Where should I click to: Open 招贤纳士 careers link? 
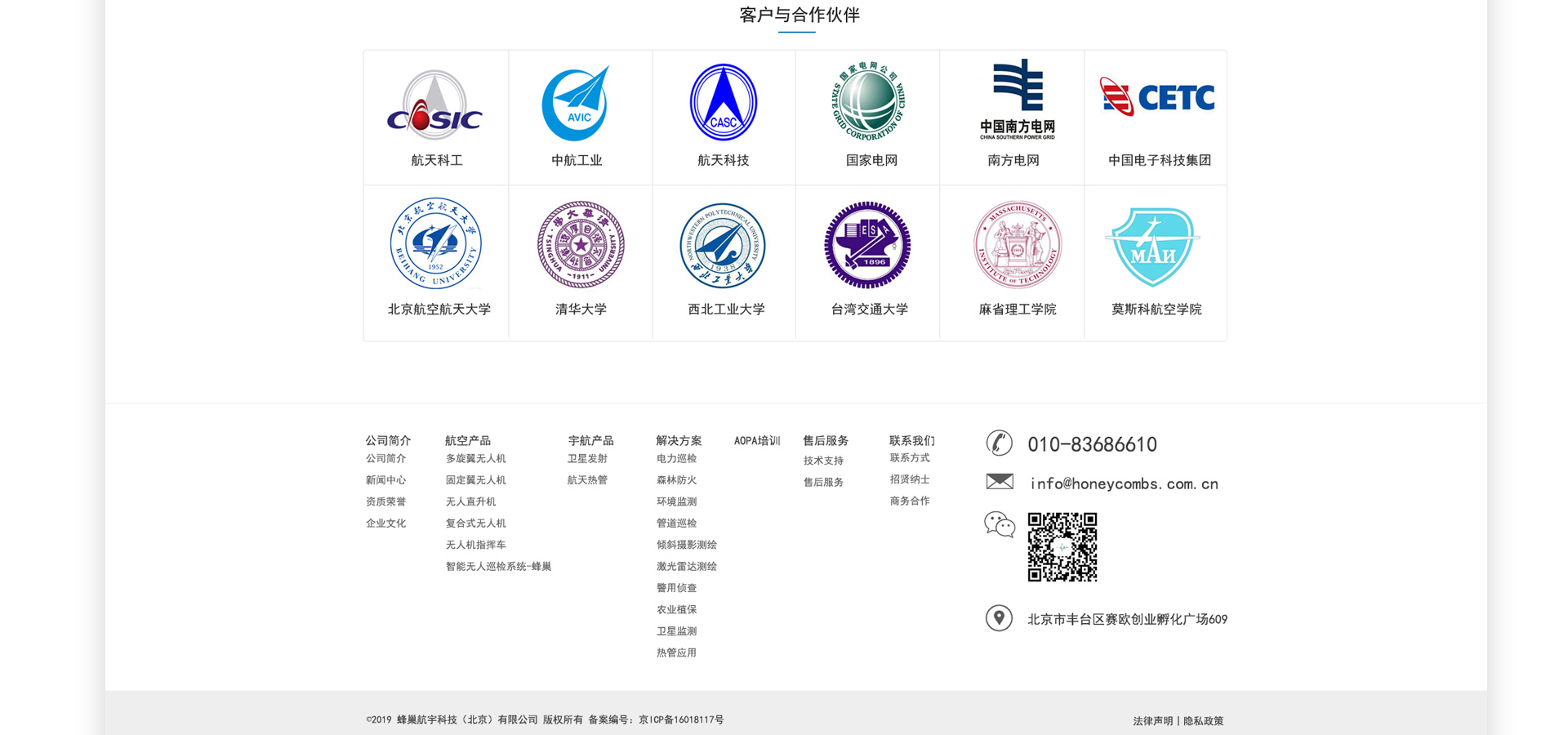(910, 479)
